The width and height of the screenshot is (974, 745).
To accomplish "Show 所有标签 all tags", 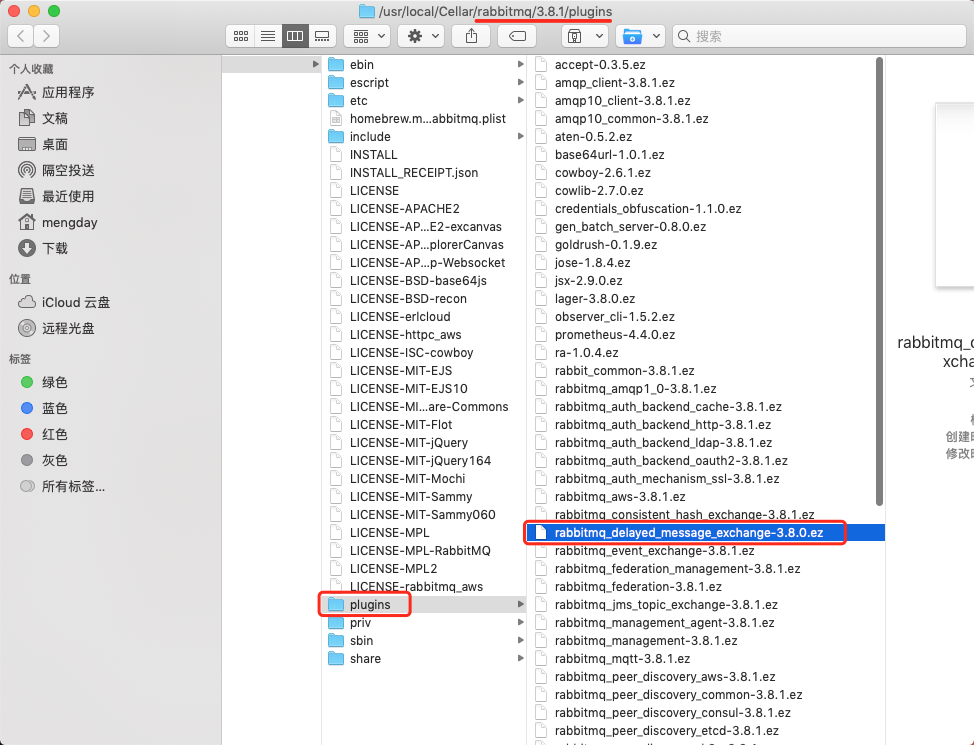I will (x=62, y=487).
